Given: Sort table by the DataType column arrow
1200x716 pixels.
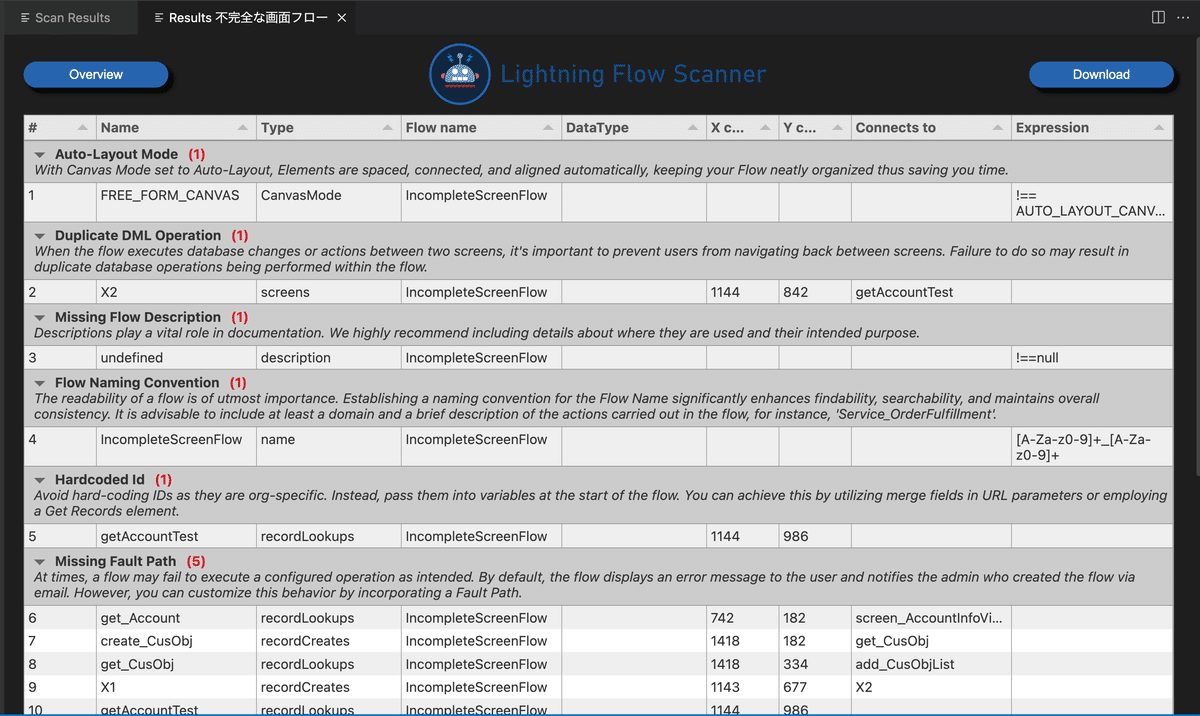Looking at the screenshot, I should tap(693, 127).
